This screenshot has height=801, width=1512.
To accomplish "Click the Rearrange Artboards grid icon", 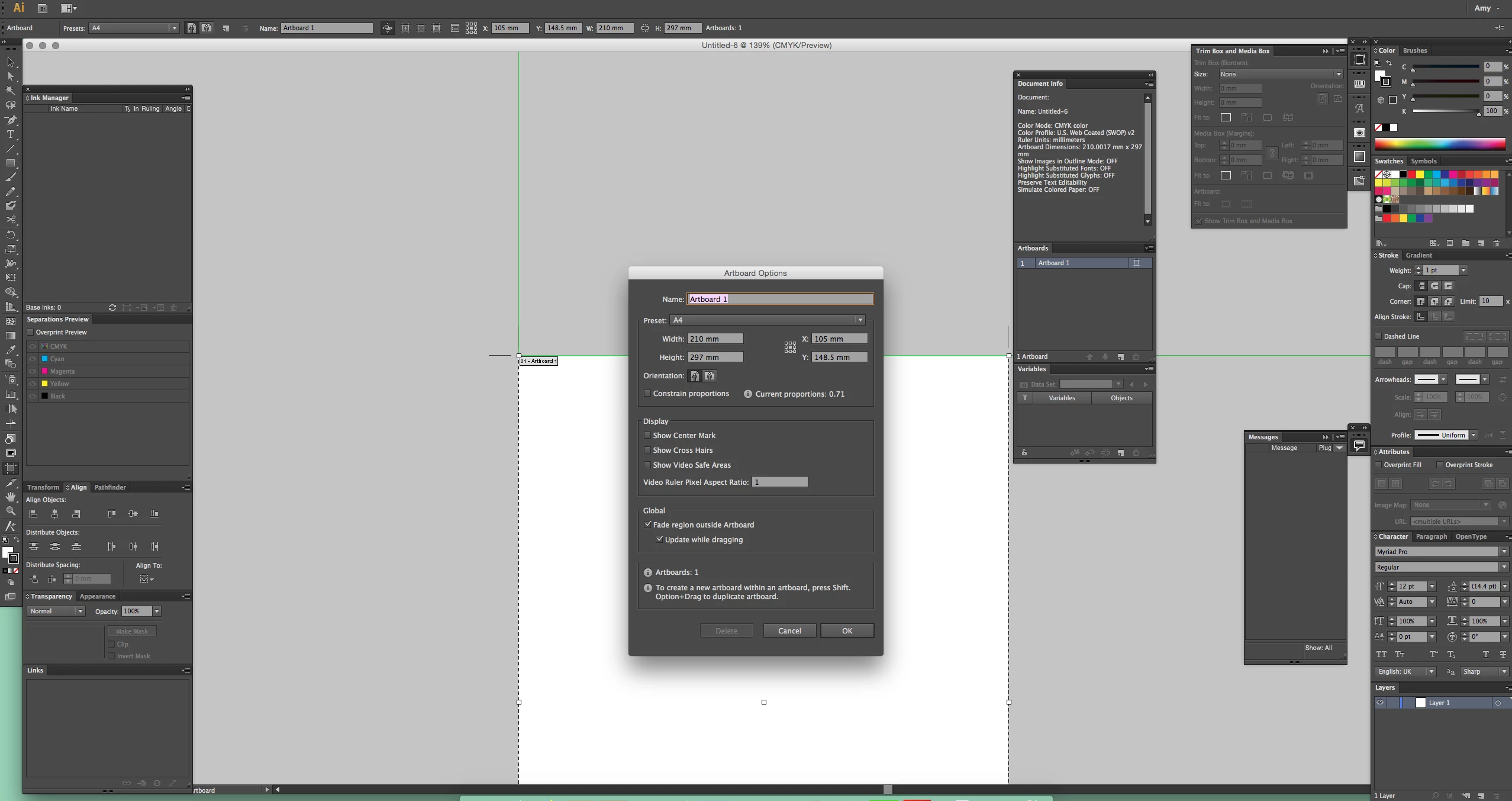I will [x=471, y=28].
